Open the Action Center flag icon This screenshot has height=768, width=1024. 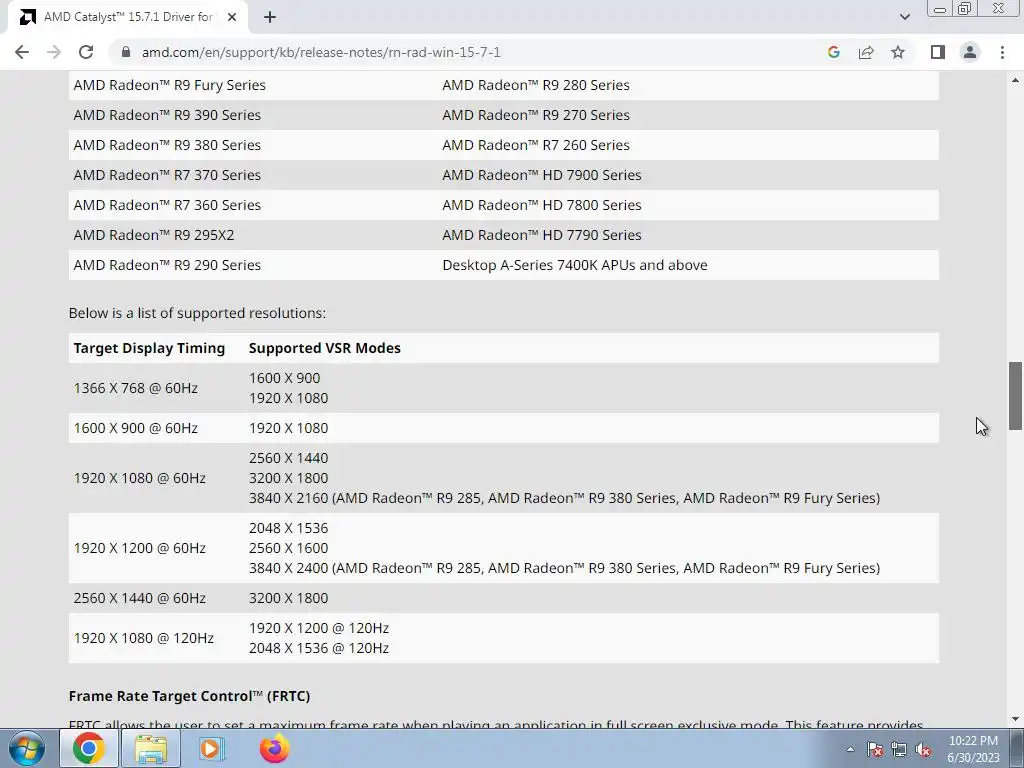(x=875, y=749)
